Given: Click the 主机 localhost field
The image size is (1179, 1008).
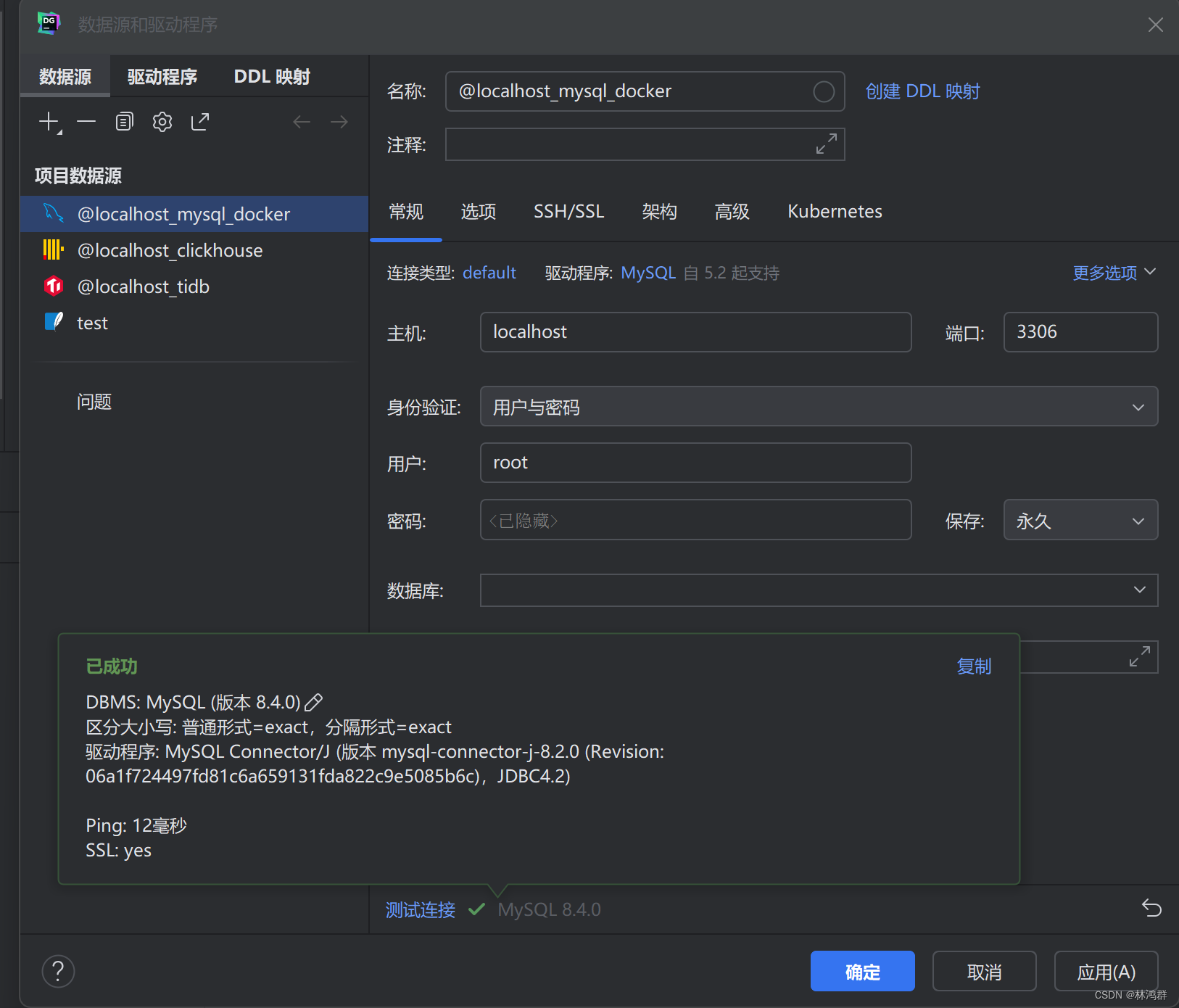Looking at the screenshot, I should 695,332.
